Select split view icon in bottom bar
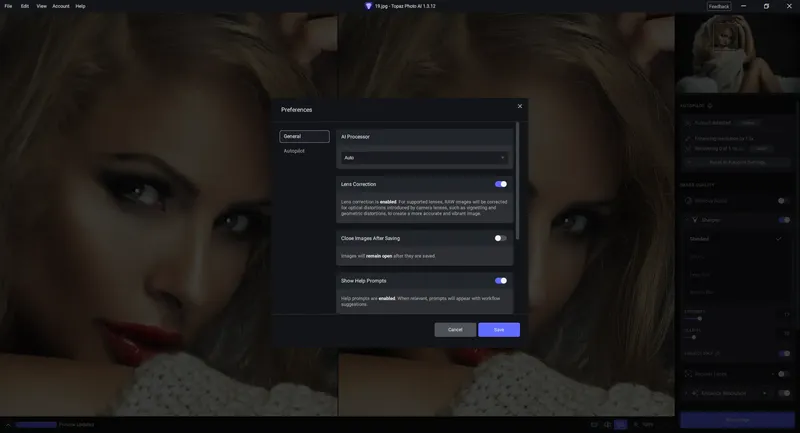The height and width of the screenshot is (433, 800). [607, 424]
